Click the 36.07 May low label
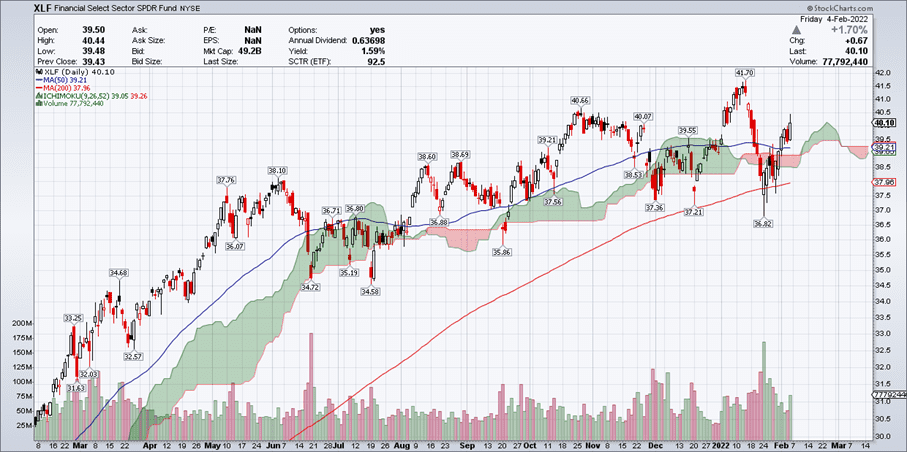Viewport: 907px width, 452px height. click(234, 245)
